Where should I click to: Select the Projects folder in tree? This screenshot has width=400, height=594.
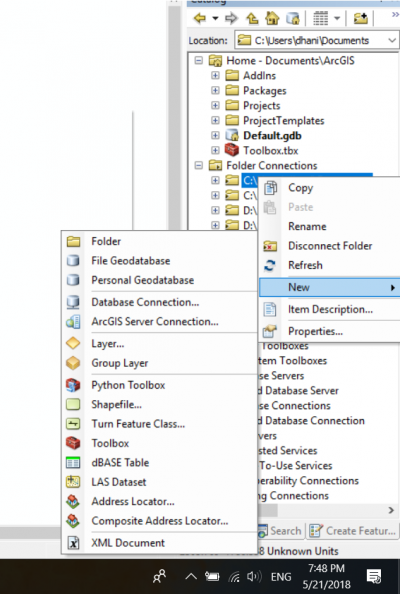tap(261, 106)
